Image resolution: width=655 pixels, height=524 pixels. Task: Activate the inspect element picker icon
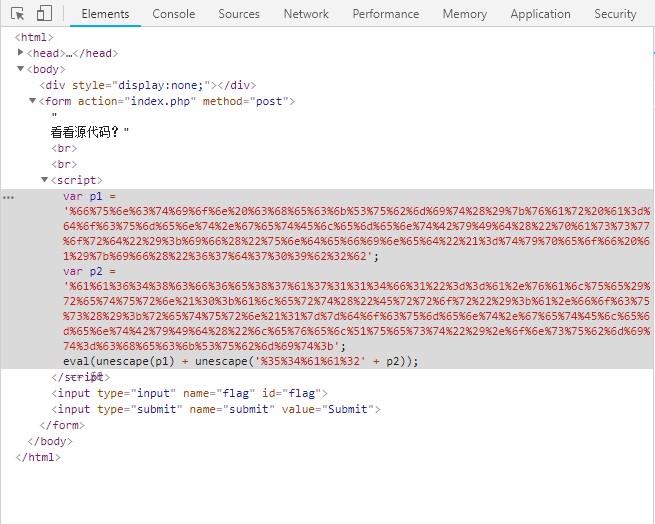click(x=18, y=14)
